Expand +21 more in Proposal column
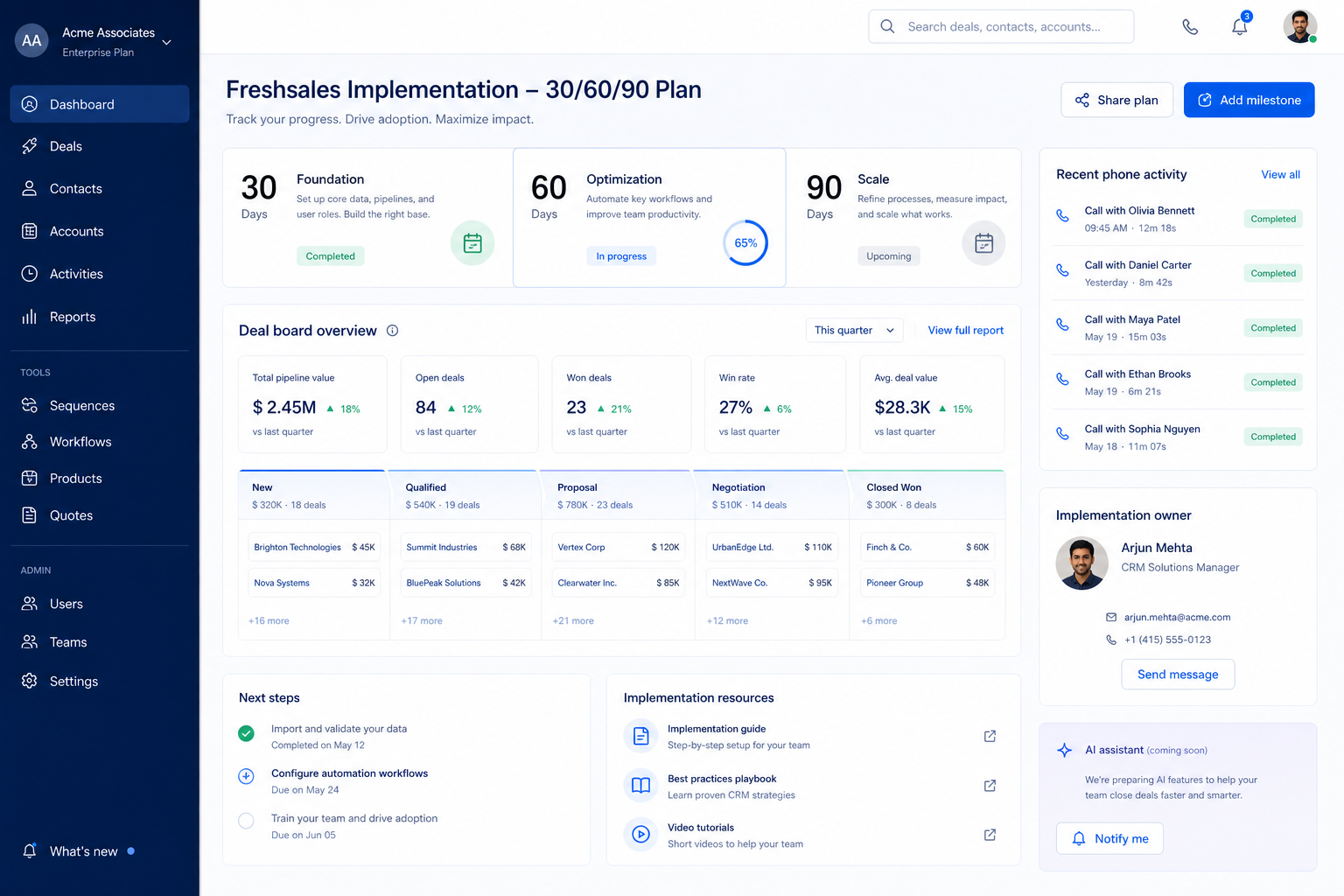The width and height of the screenshot is (1344, 896). [573, 620]
